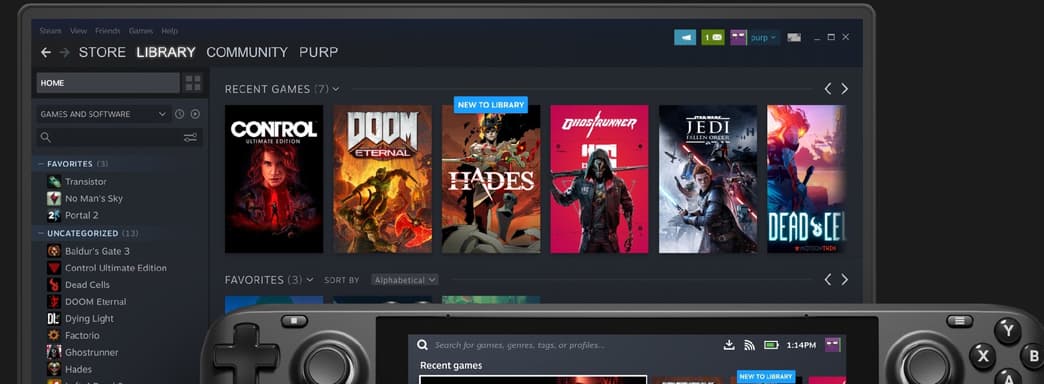
Task: Expand the Favorites (3) shelf chevron
Action: pos(310,280)
